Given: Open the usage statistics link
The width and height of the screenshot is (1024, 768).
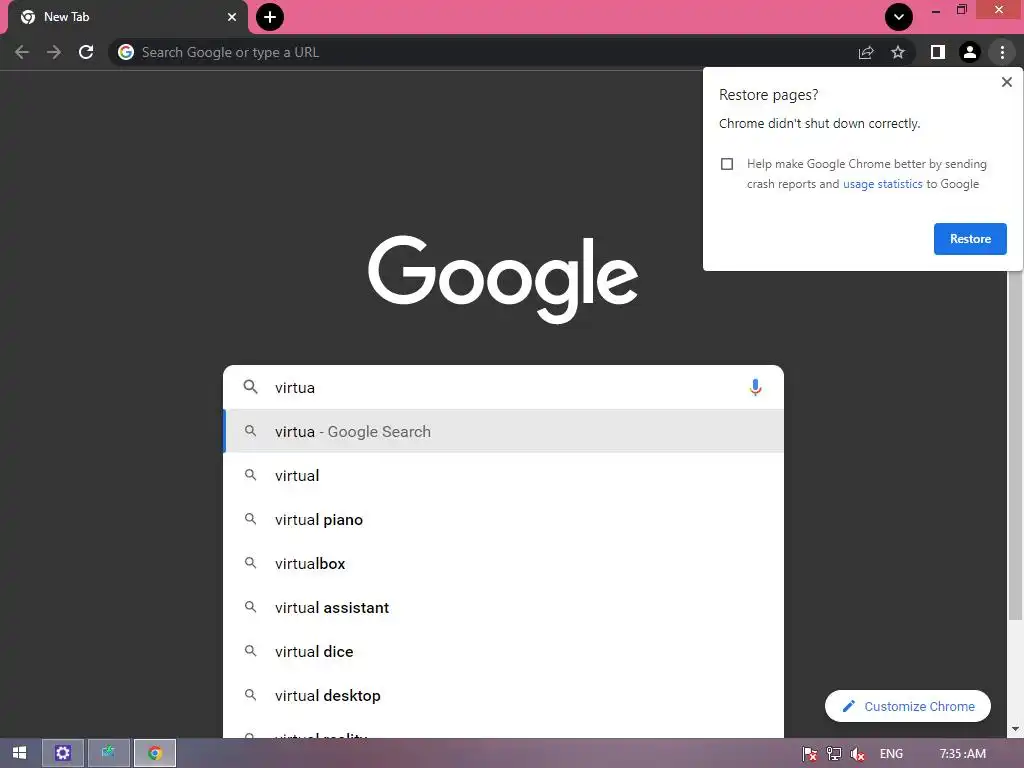Looking at the screenshot, I should click(882, 184).
